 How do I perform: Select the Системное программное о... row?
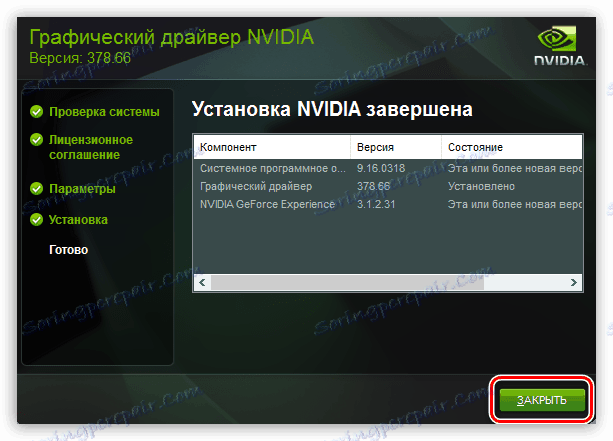(x=388, y=169)
